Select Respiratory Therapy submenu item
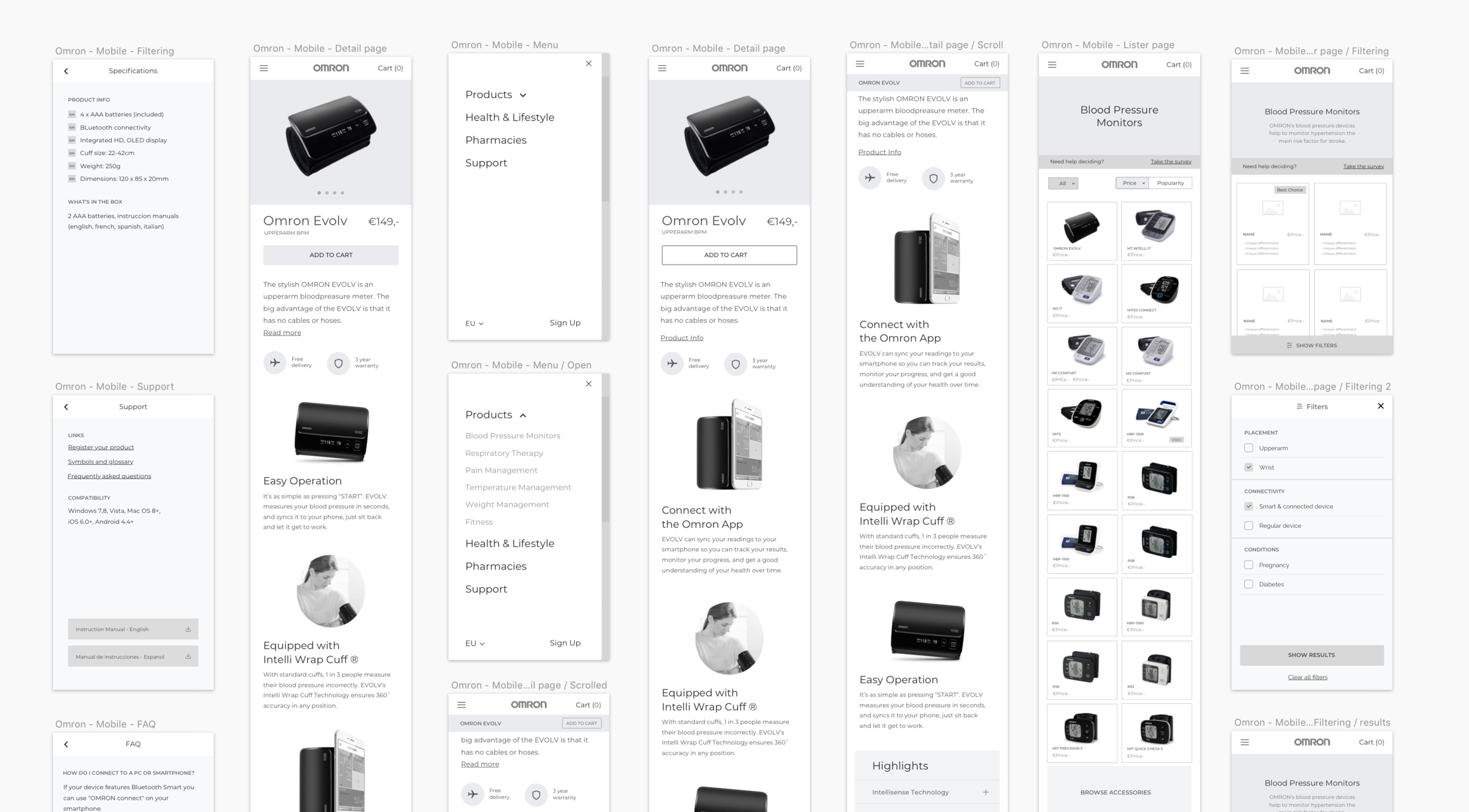Image resolution: width=1469 pixels, height=812 pixels. [504, 453]
